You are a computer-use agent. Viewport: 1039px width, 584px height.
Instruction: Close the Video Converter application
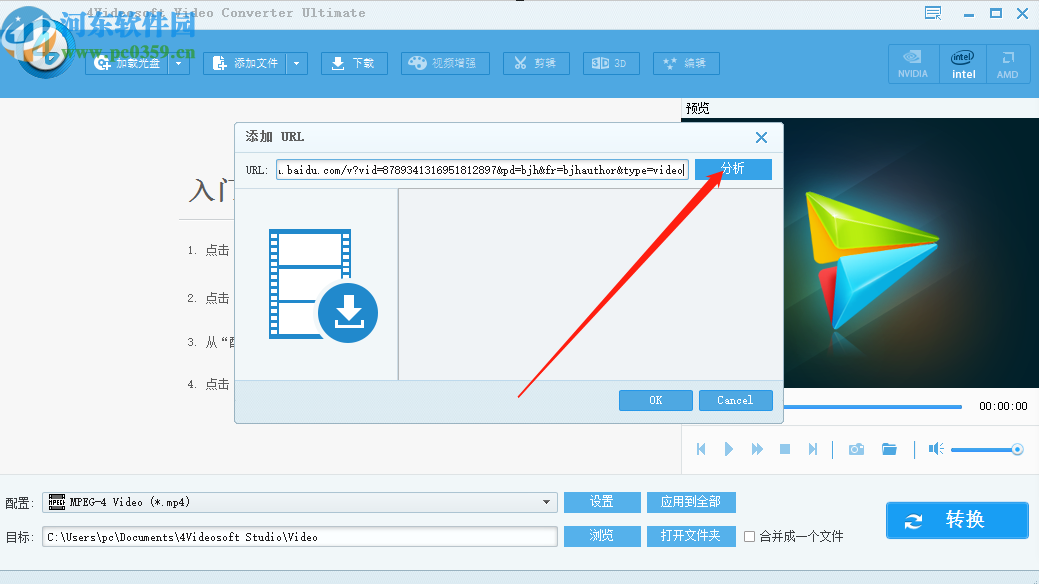[1022, 13]
